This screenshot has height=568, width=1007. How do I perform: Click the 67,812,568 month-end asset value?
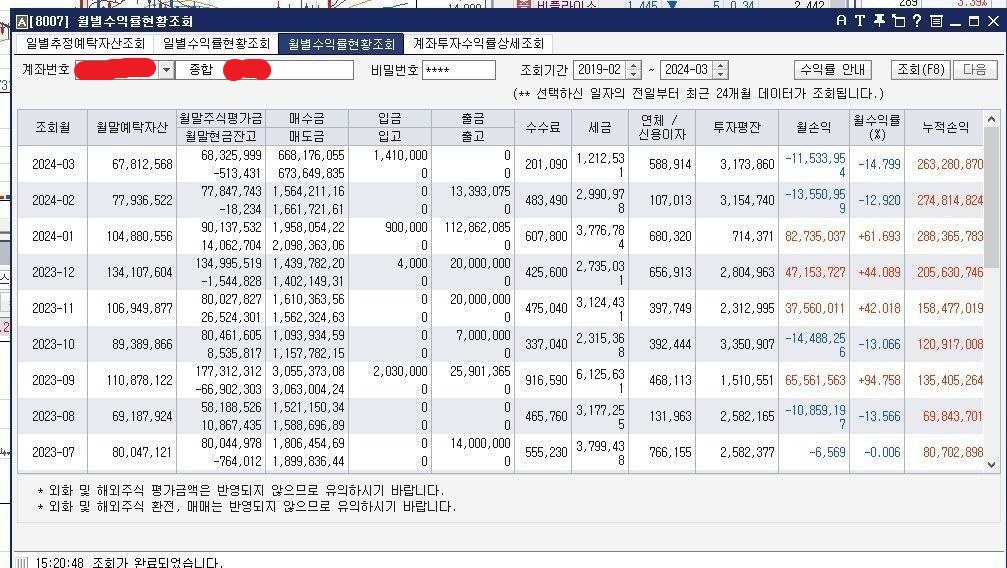click(x=142, y=164)
